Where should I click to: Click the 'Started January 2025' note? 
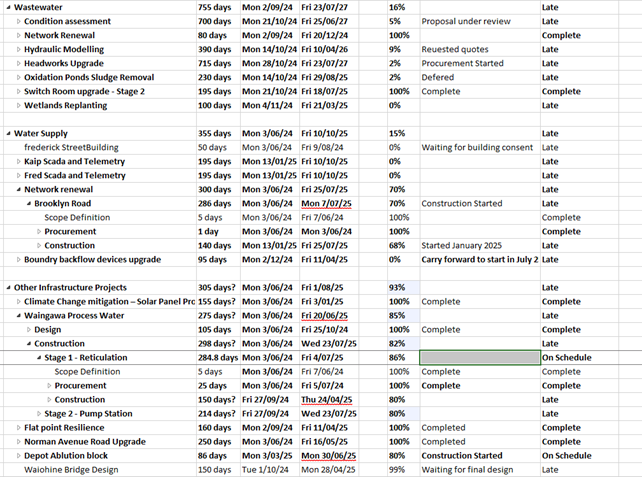pos(461,246)
